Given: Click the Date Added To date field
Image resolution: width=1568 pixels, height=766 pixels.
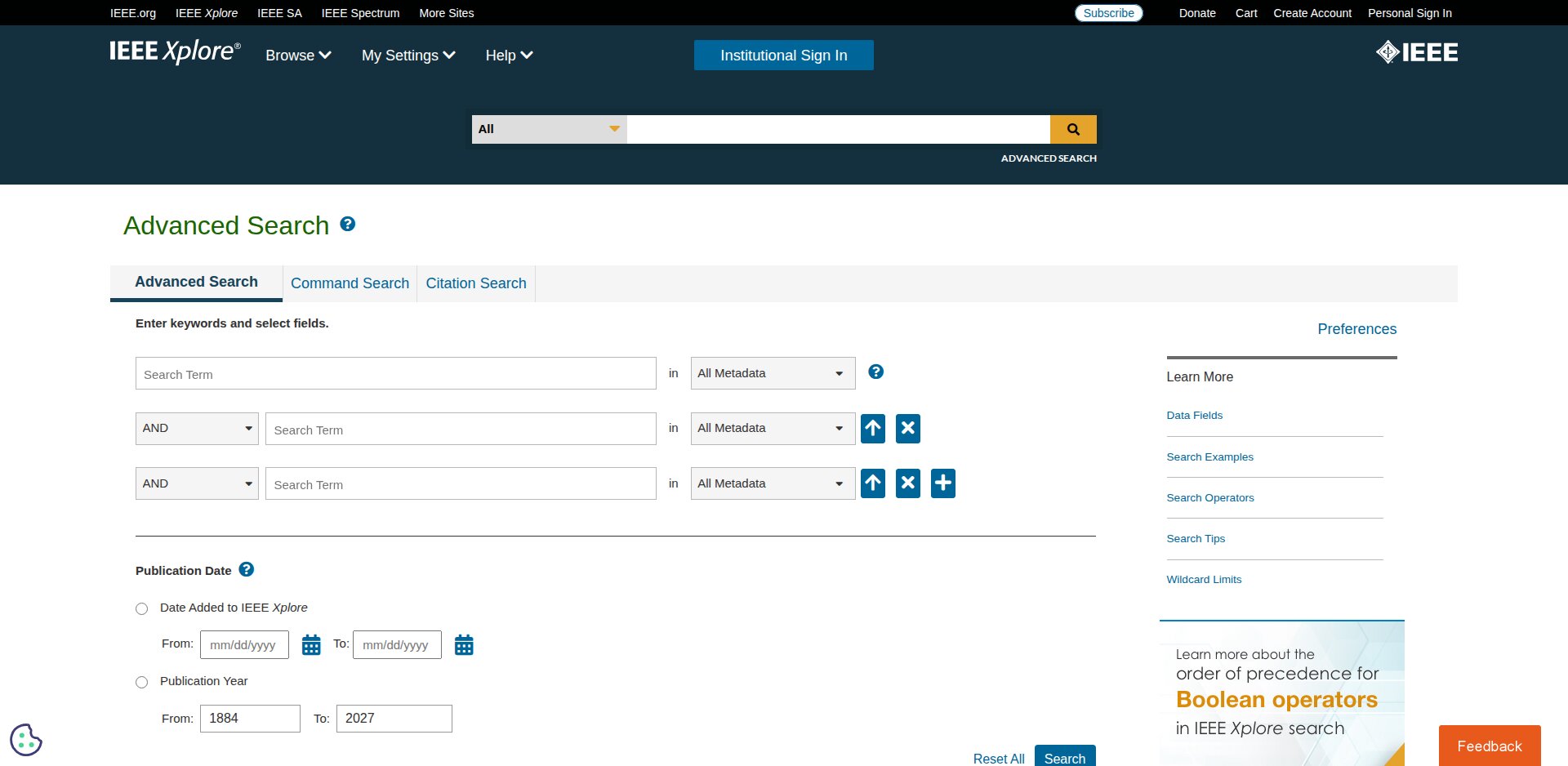Looking at the screenshot, I should (x=397, y=644).
